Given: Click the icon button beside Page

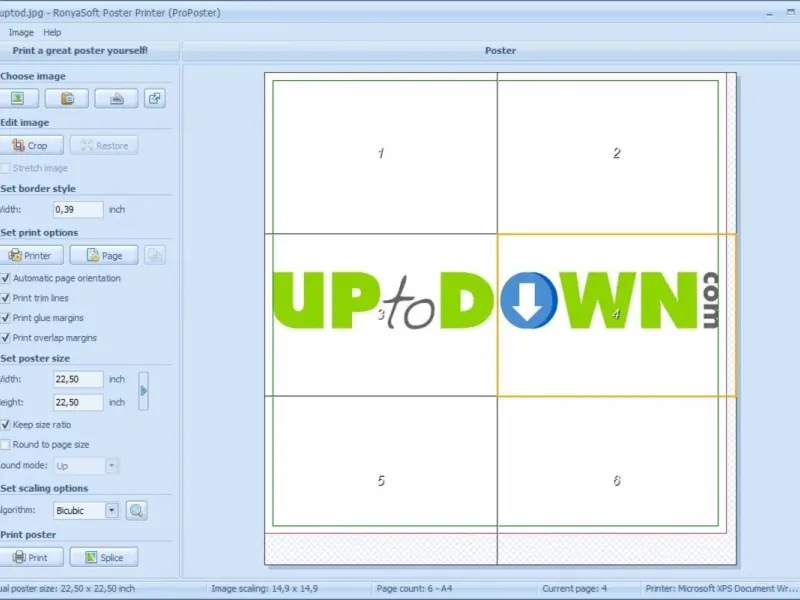Looking at the screenshot, I should point(155,255).
